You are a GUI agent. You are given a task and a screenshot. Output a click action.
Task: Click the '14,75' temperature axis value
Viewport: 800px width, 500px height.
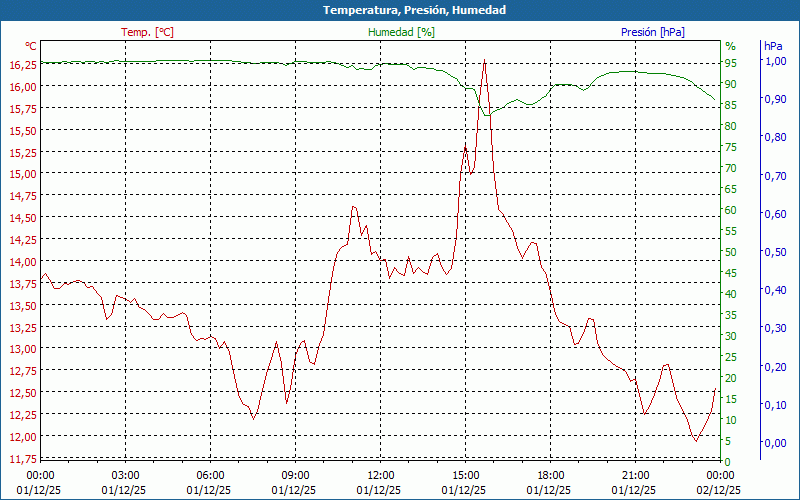23,196
